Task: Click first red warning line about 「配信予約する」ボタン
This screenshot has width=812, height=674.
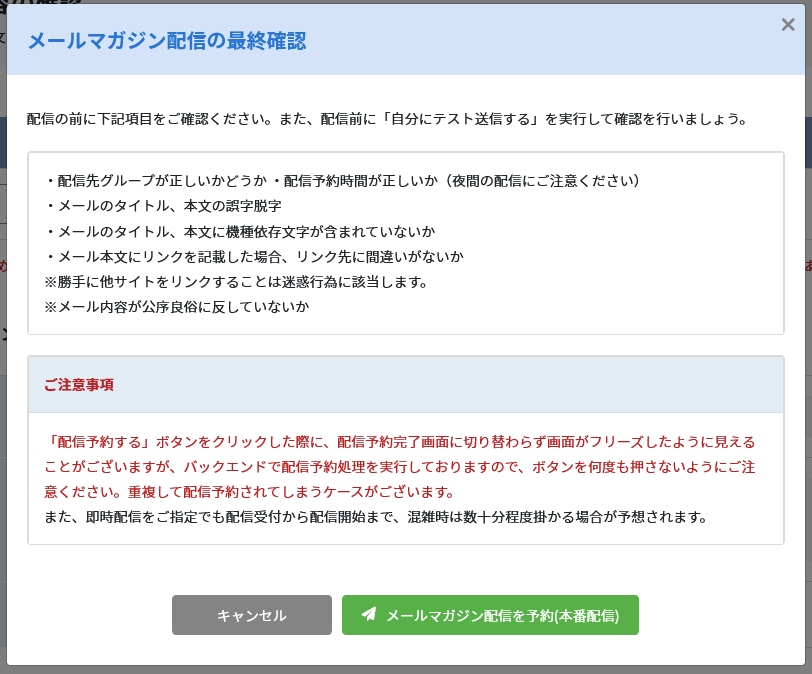Action: click(399, 441)
